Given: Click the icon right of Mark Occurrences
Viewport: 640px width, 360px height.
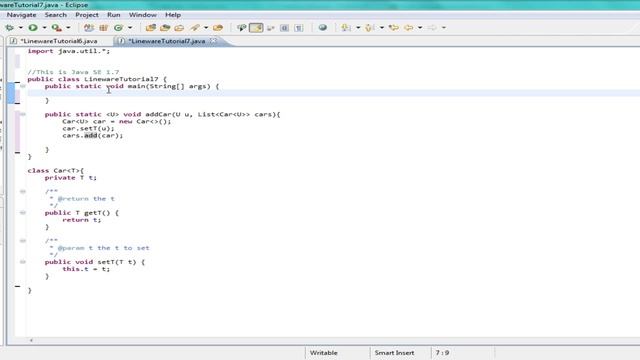Looking at the screenshot, I should (271, 28).
